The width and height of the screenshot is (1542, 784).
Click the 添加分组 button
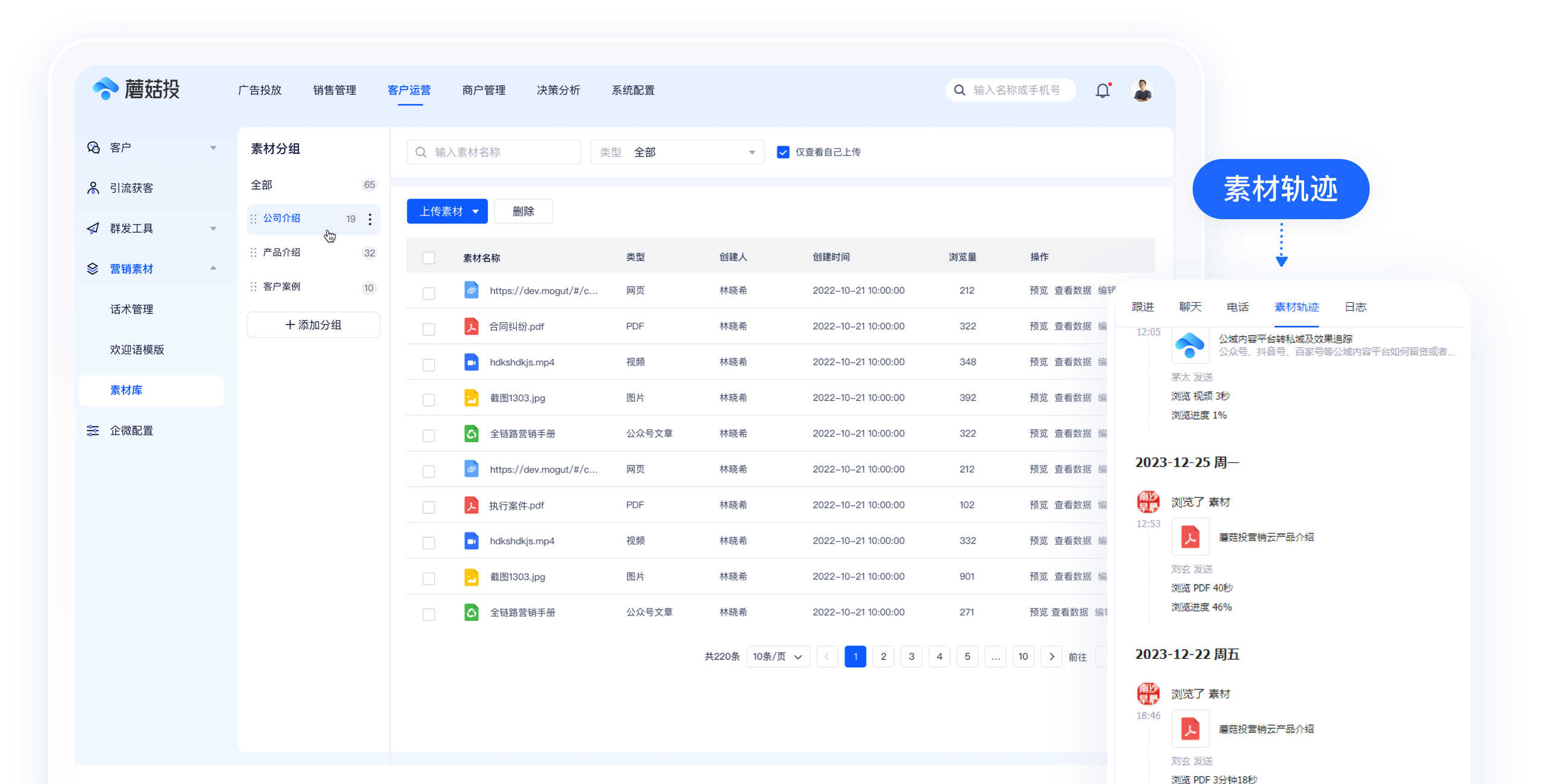coord(313,325)
